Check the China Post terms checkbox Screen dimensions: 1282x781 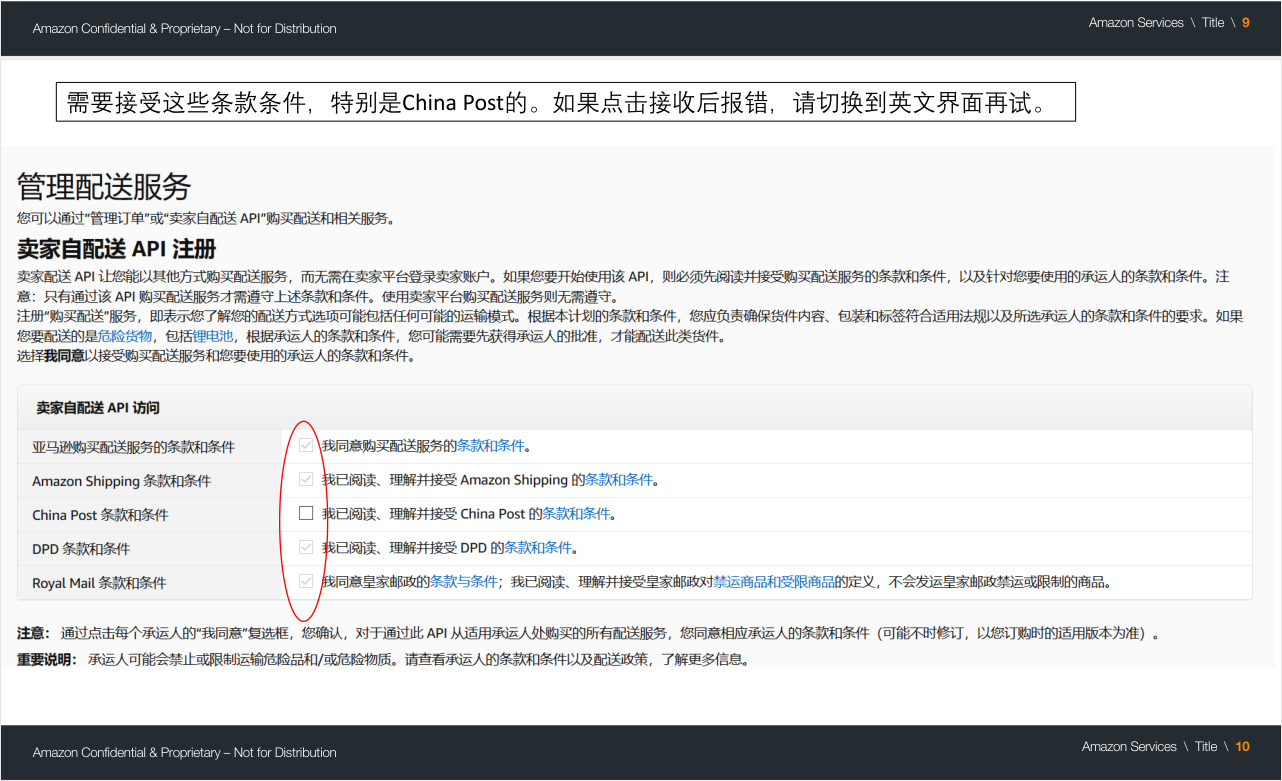306,513
